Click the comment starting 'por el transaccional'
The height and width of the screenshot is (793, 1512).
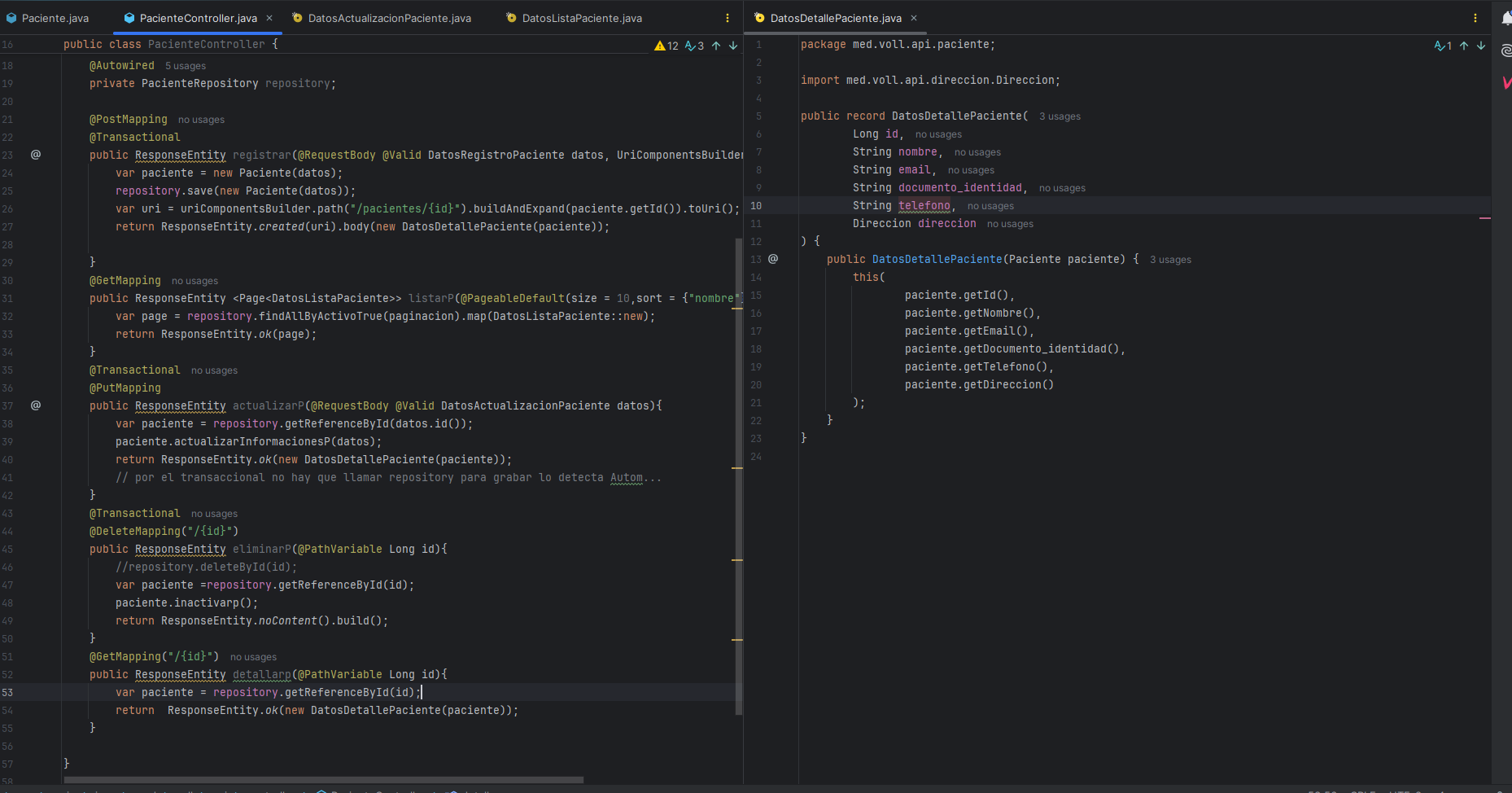389,477
